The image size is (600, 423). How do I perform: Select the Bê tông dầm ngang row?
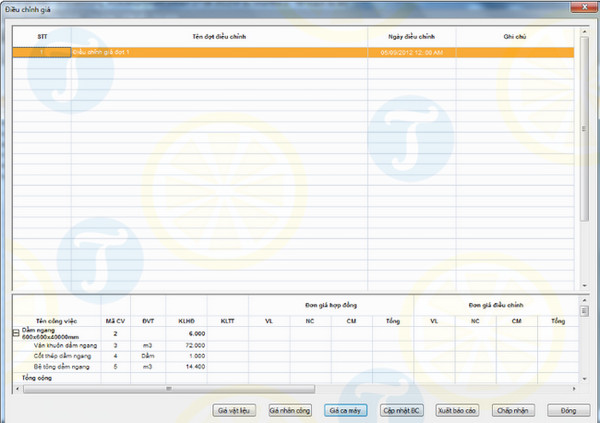[x=60, y=366]
